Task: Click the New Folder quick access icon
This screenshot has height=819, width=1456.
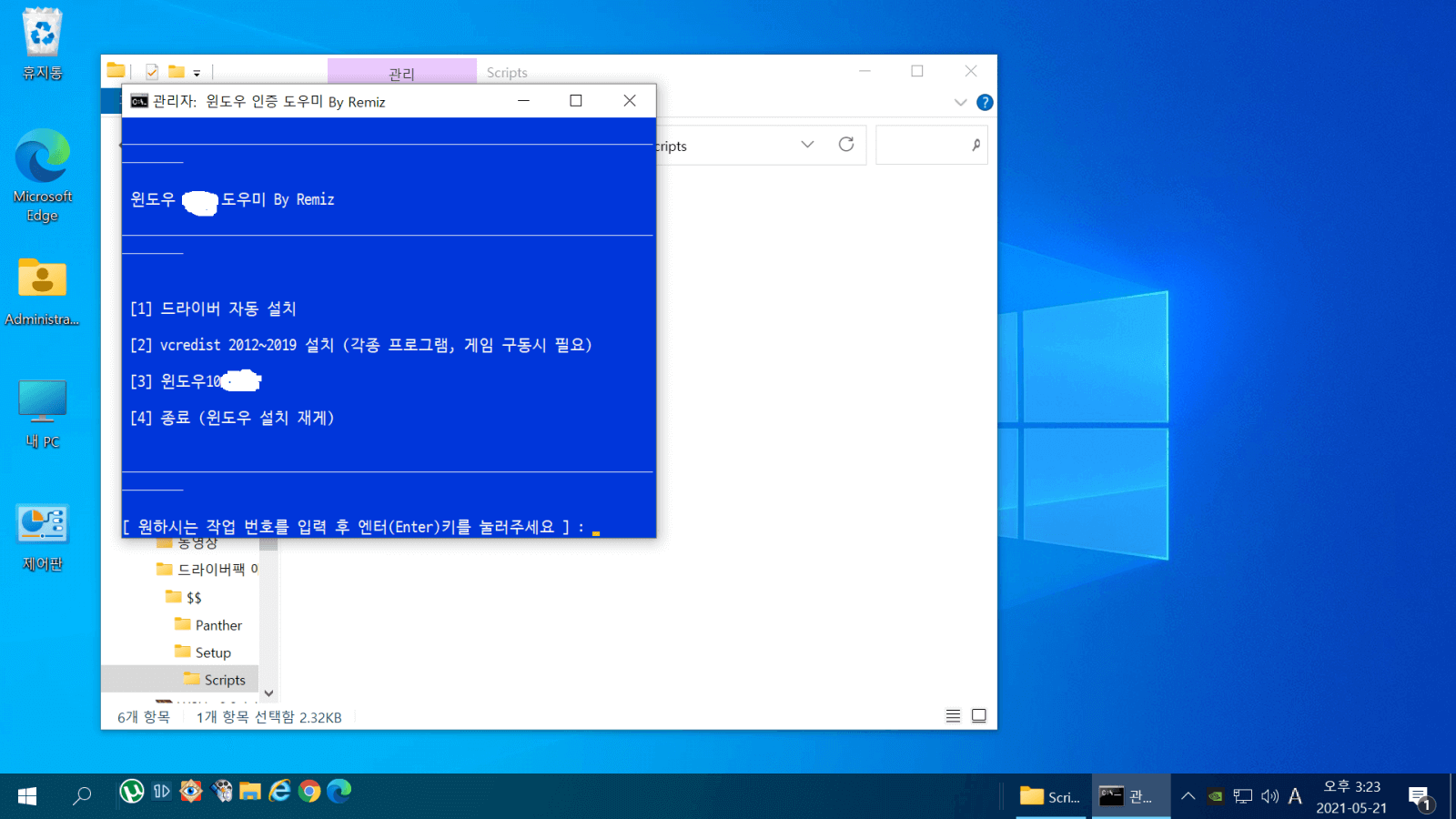Action: tap(177, 71)
